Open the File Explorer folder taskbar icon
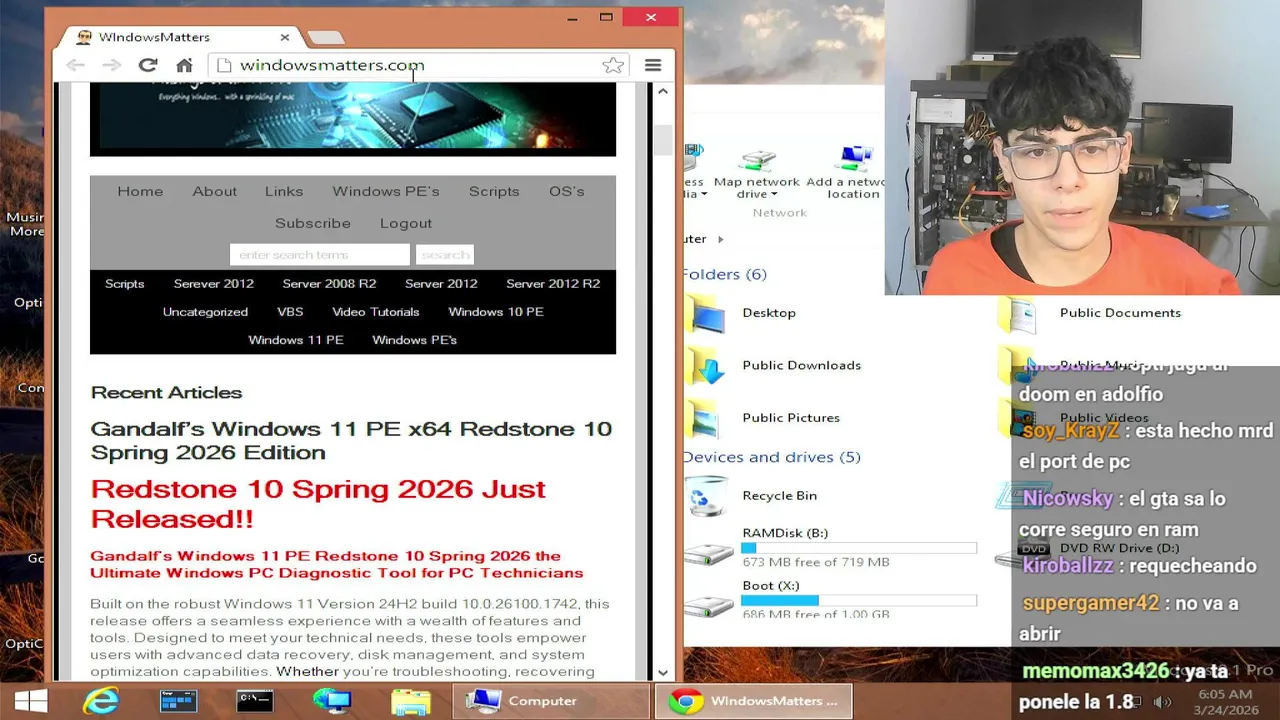The image size is (1280, 720). tap(411, 701)
